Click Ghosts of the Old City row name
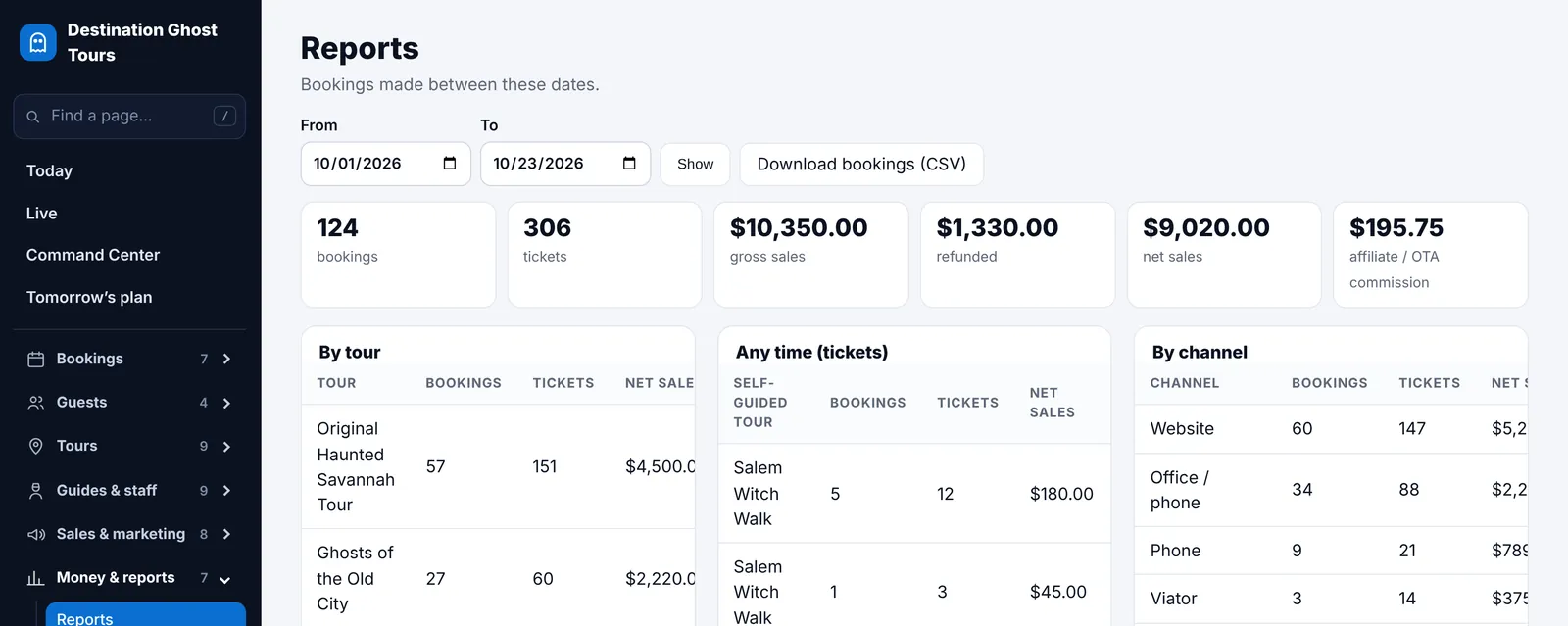 pyautogui.click(x=355, y=578)
